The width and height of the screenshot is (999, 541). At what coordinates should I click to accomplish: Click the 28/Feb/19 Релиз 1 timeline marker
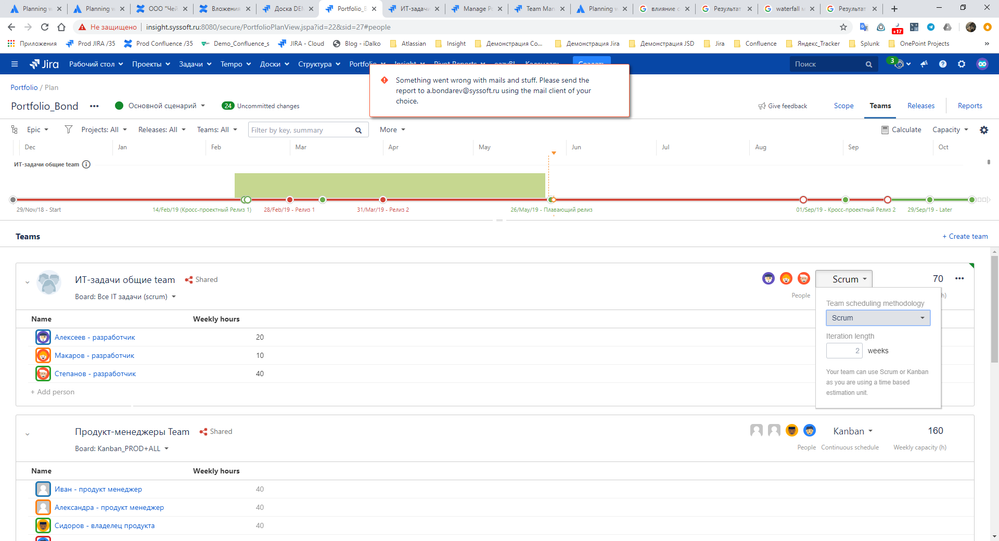(289, 199)
